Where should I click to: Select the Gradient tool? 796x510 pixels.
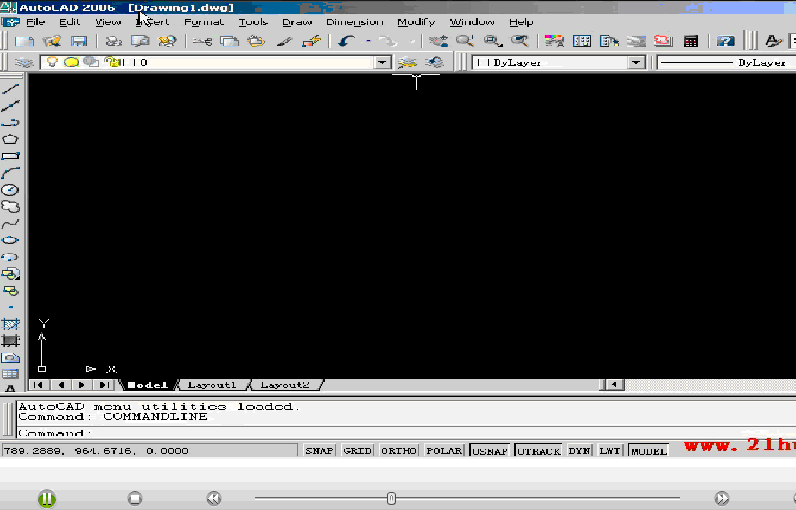pyautogui.click(x=10, y=341)
